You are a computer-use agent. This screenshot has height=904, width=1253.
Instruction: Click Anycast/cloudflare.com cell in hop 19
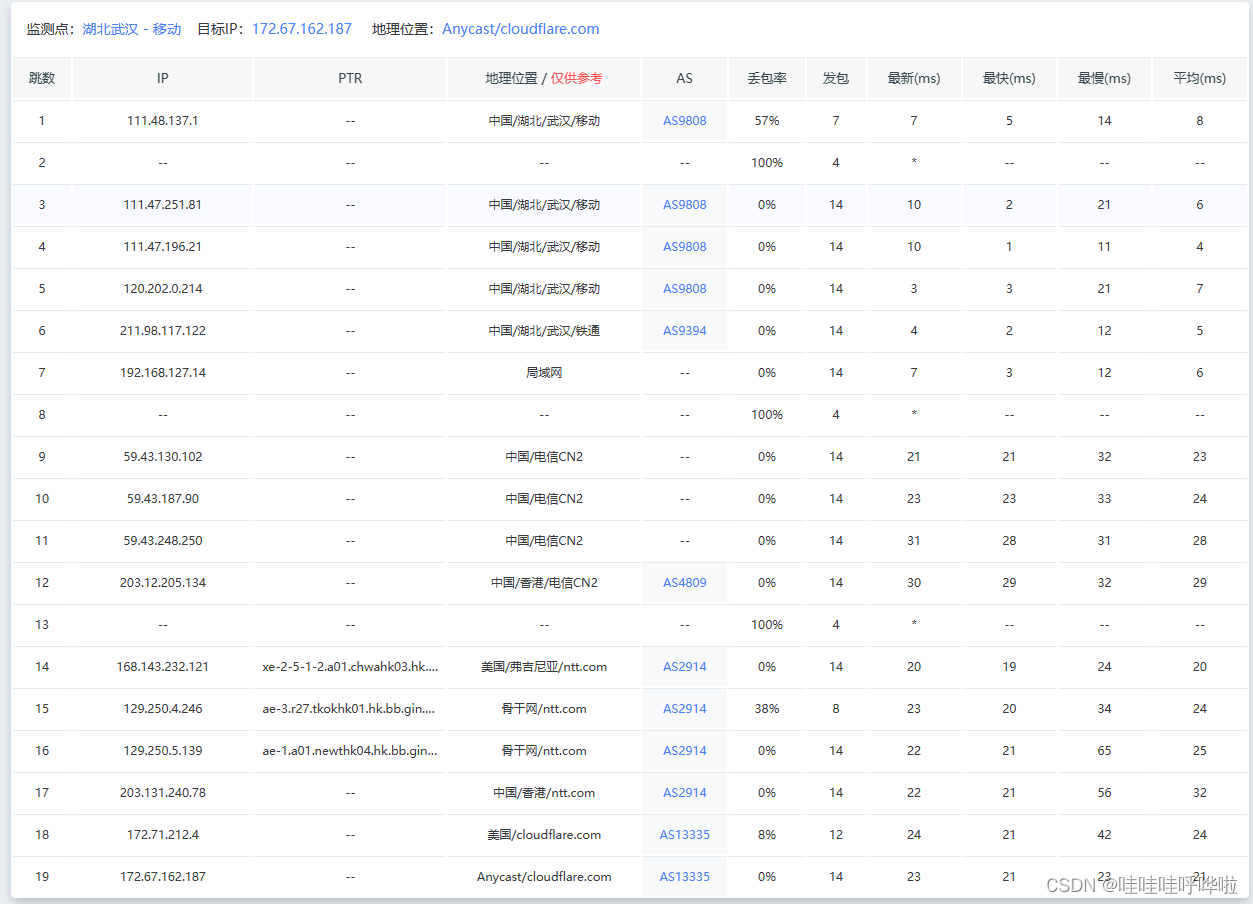click(x=544, y=877)
